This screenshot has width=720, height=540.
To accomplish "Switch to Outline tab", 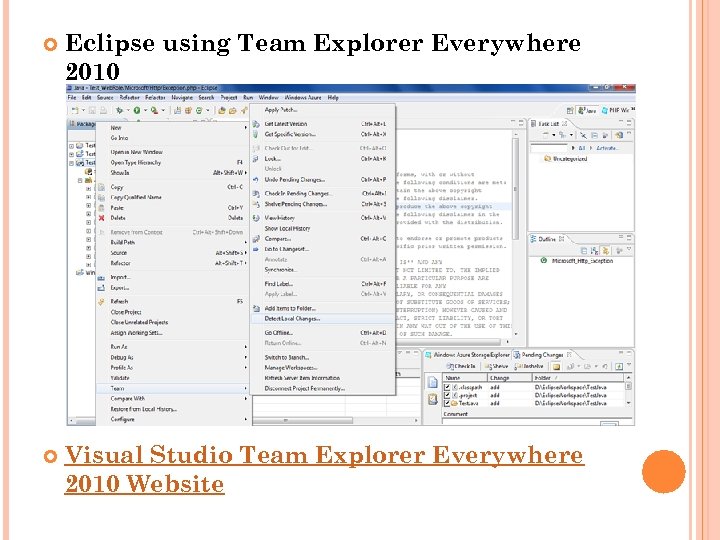I will click(x=547, y=239).
